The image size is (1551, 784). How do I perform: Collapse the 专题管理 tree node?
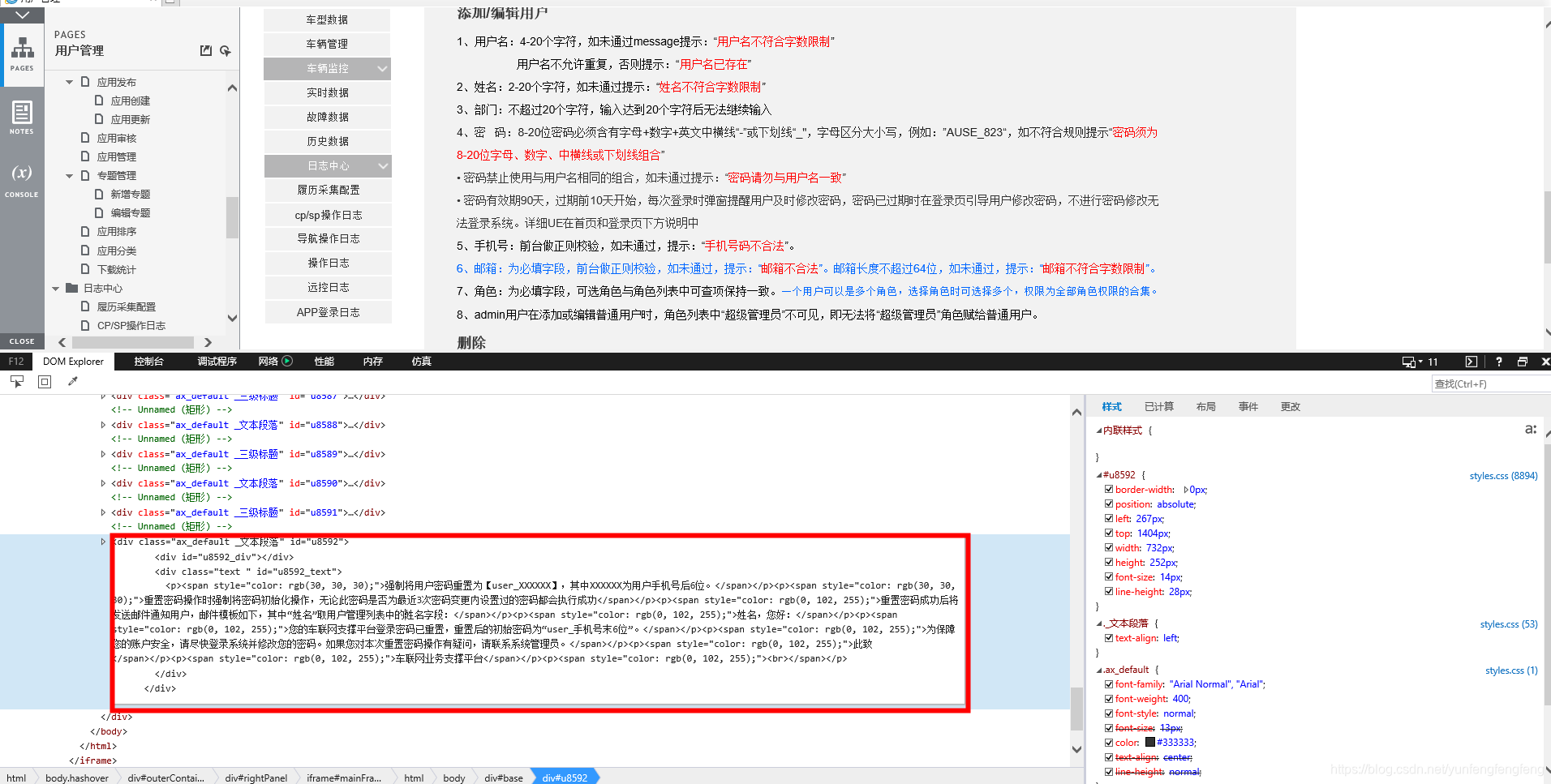pos(69,175)
